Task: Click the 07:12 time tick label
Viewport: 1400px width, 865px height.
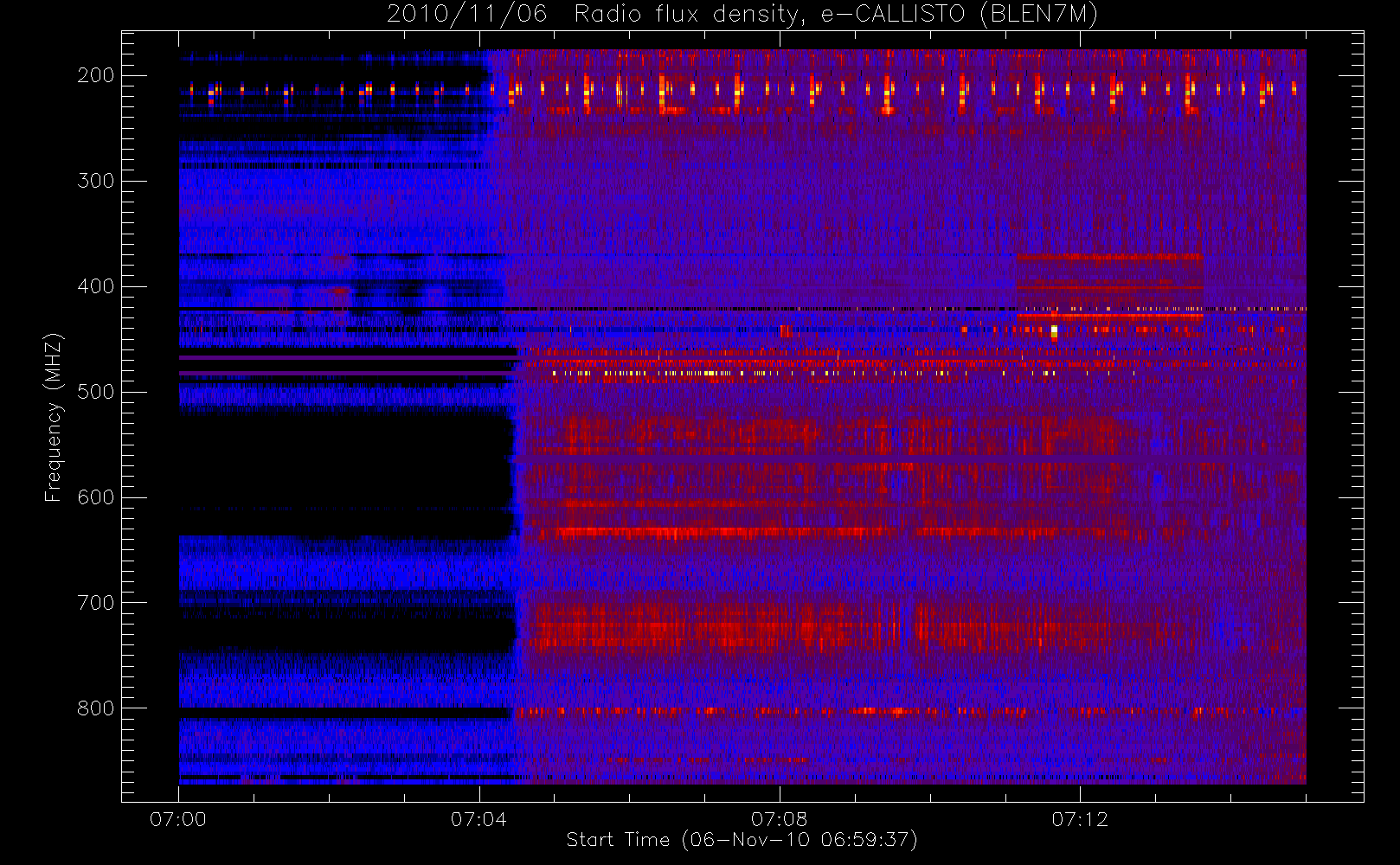Action: coord(1079,819)
